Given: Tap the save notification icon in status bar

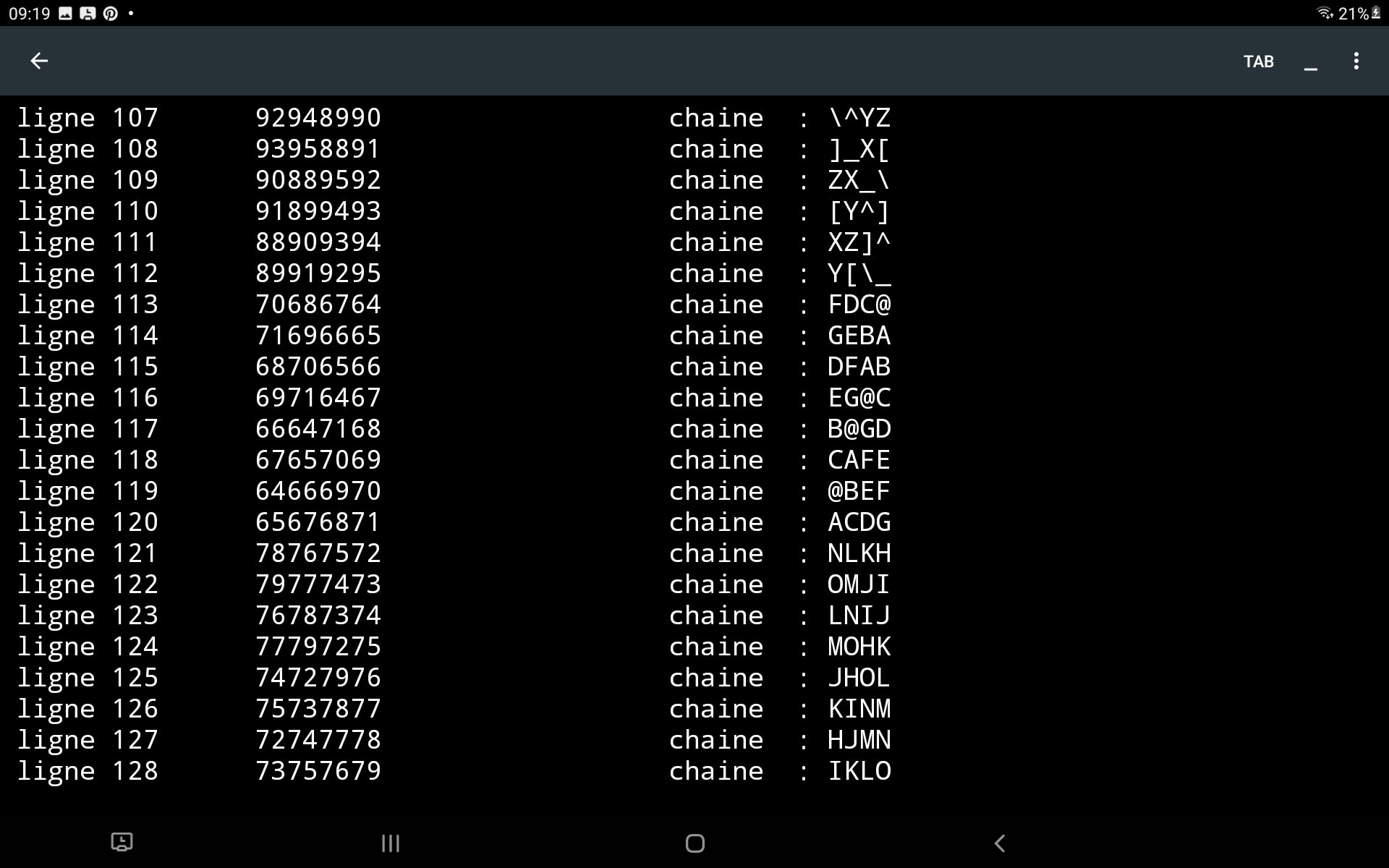Looking at the screenshot, I should pyautogui.click(x=88, y=13).
